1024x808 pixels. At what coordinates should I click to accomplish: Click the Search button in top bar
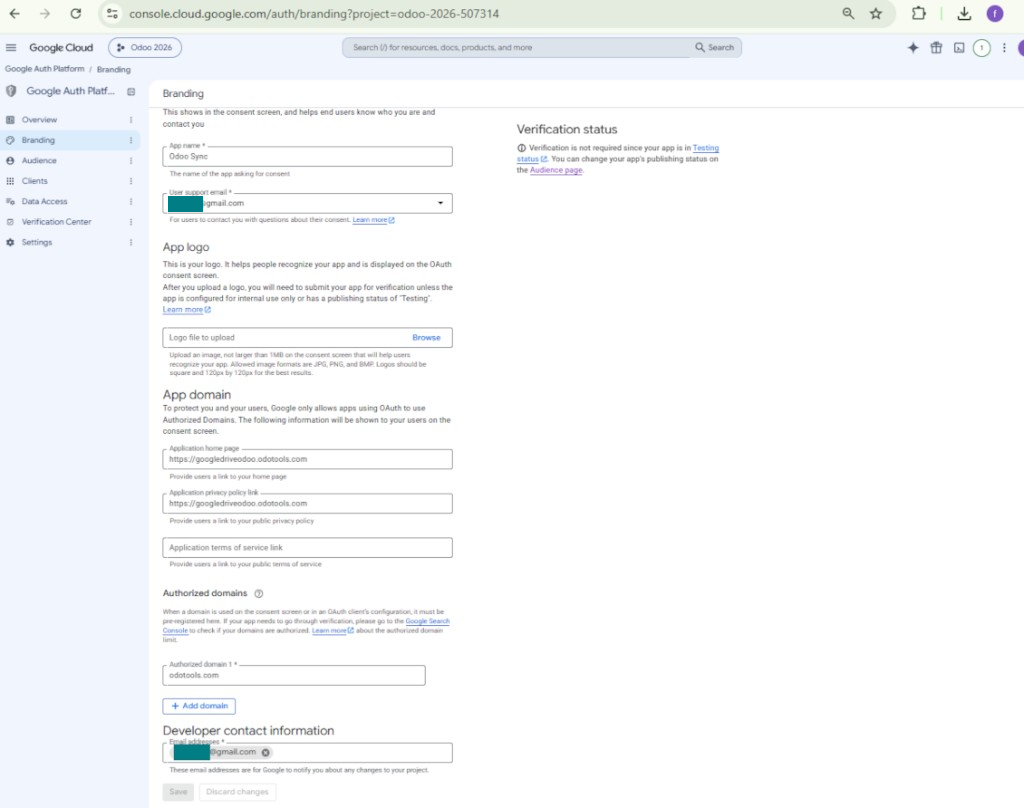point(714,48)
